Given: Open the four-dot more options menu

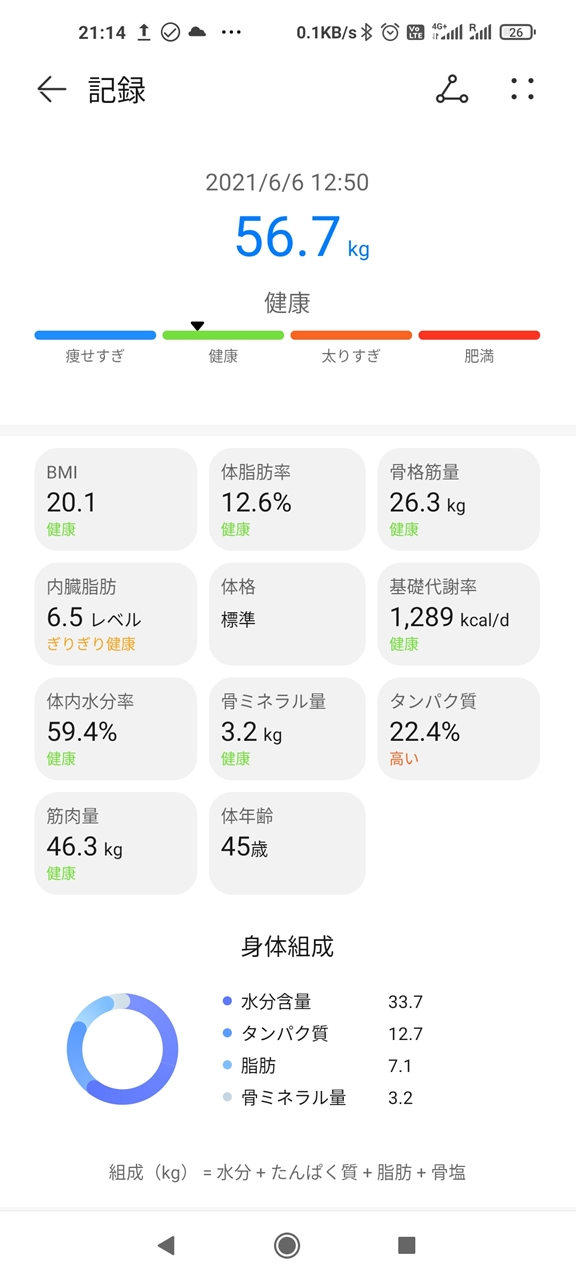Looking at the screenshot, I should (x=522, y=90).
